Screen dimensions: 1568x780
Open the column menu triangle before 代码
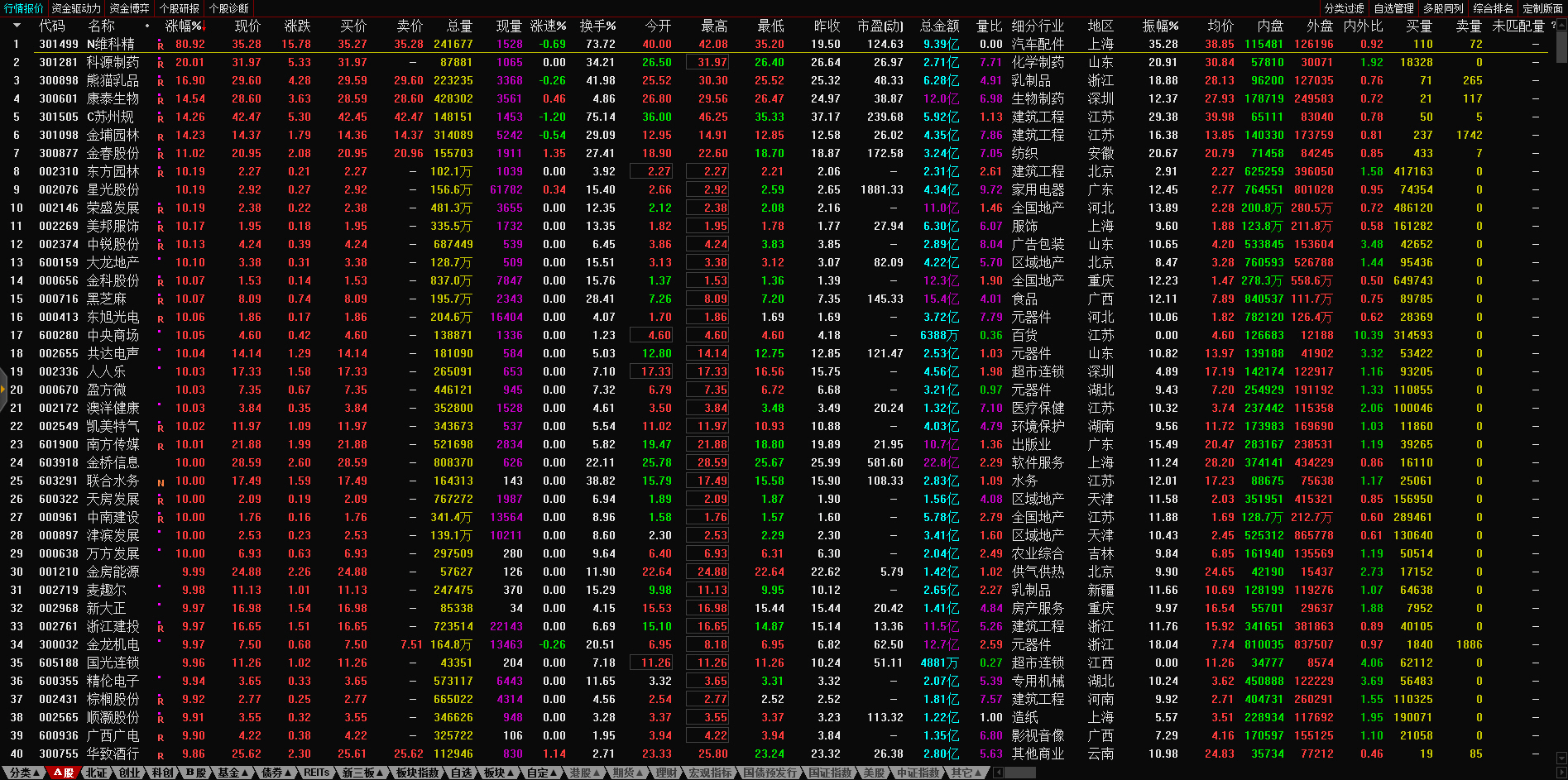pyautogui.click(x=16, y=26)
